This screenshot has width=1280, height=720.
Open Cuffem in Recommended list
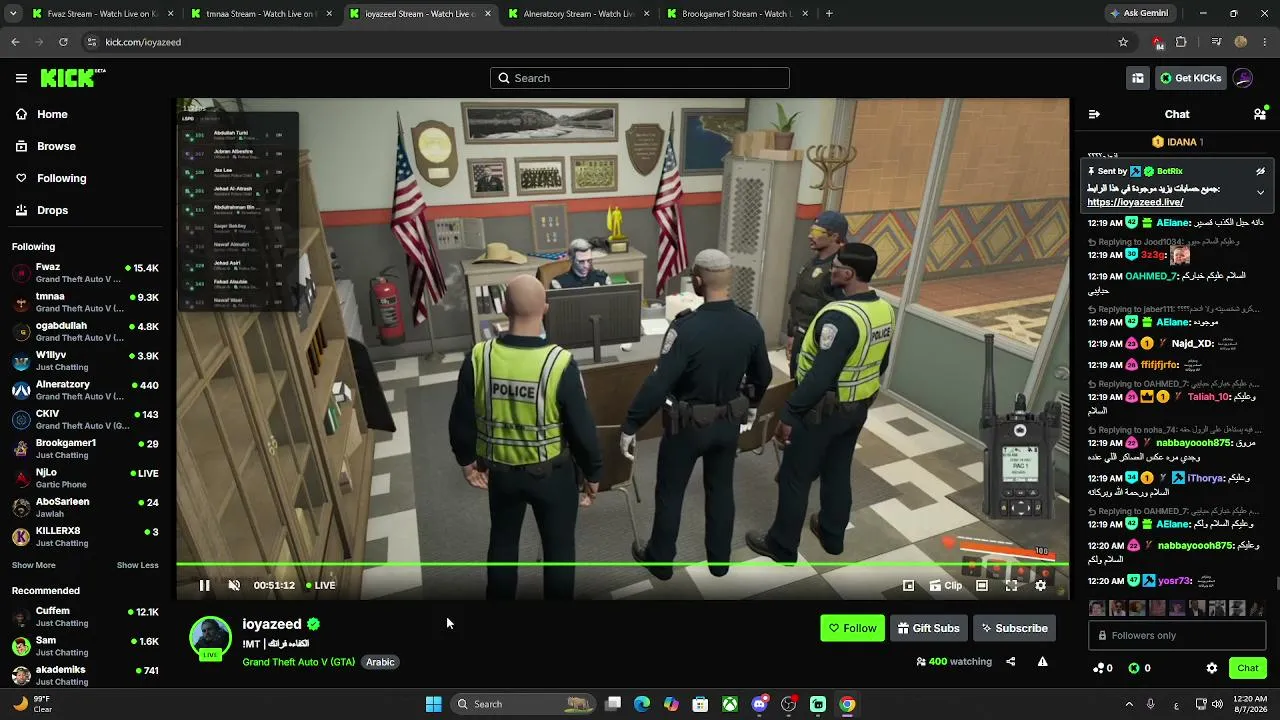click(x=85, y=617)
